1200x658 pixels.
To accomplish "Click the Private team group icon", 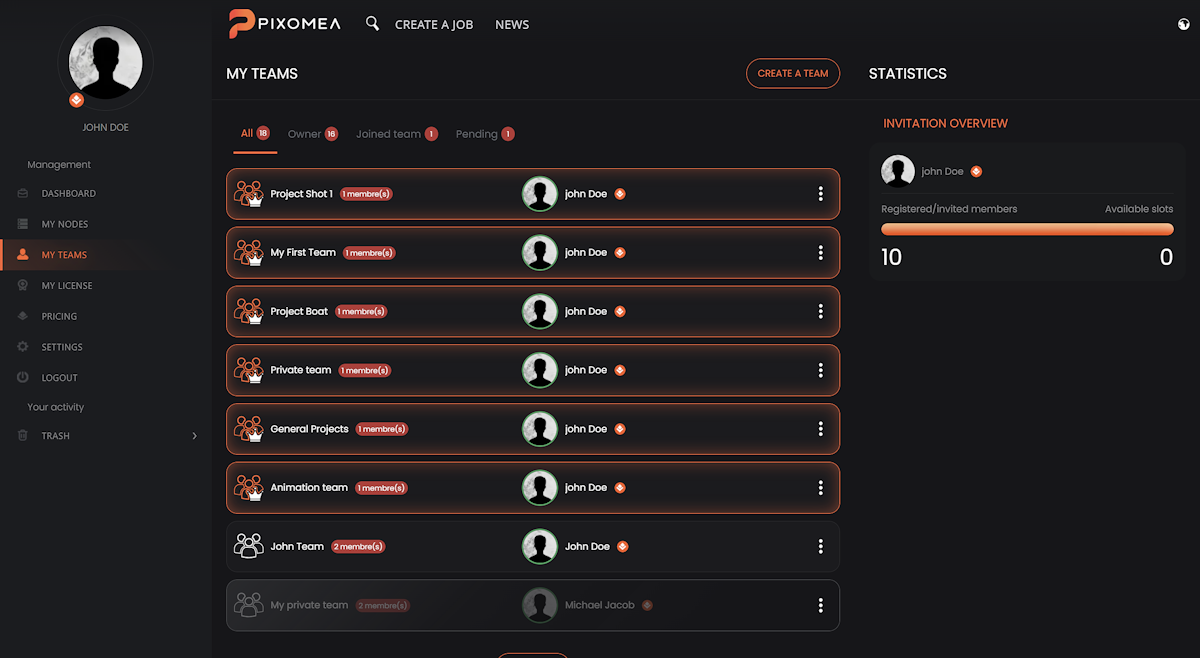I will (248, 370).
